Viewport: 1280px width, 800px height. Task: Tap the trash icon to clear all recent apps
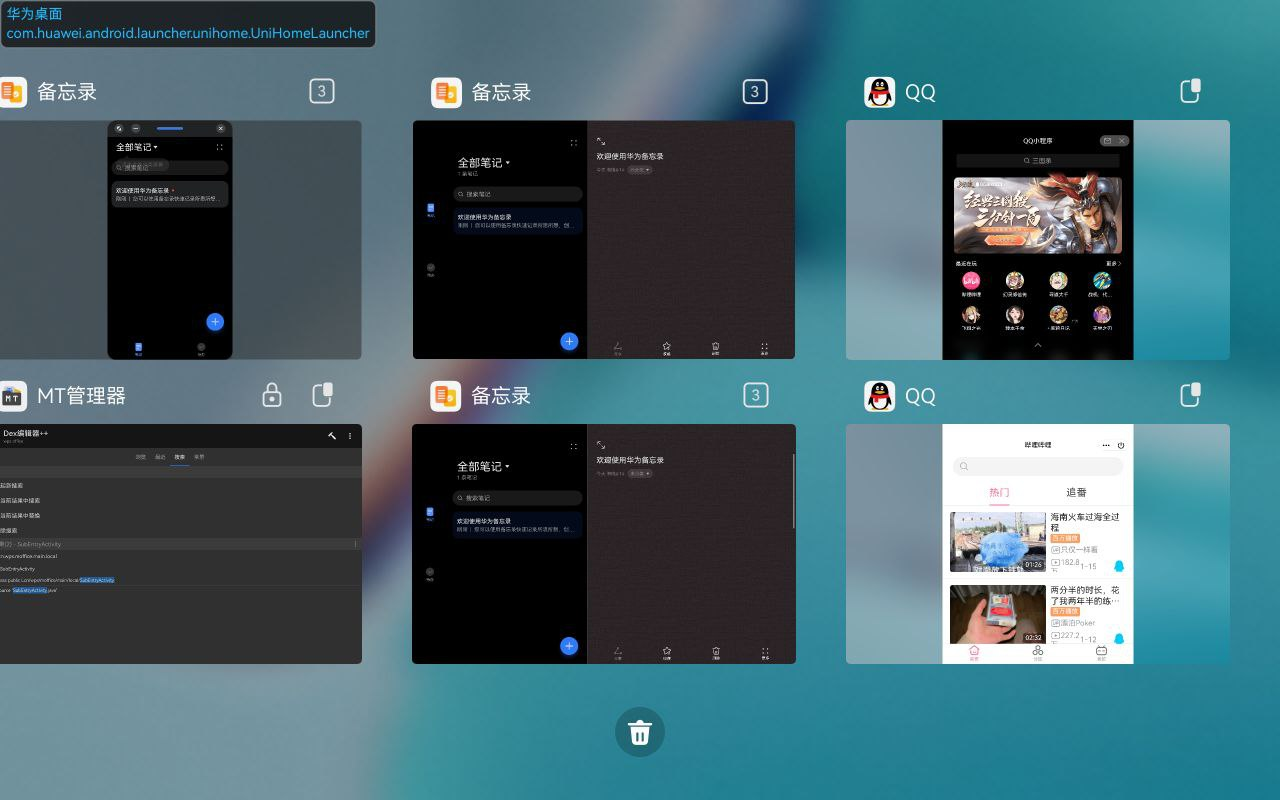click(x=640, y=733)
